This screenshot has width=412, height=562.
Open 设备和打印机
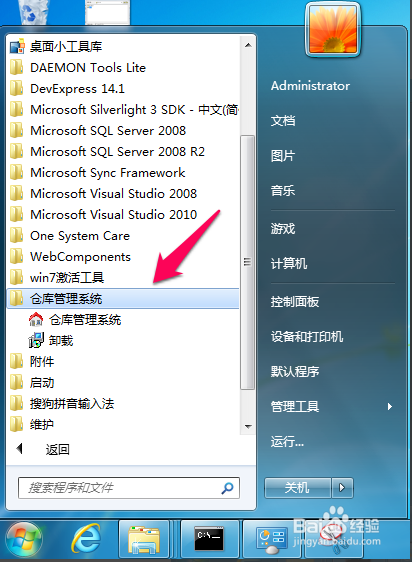coord(307,337)
